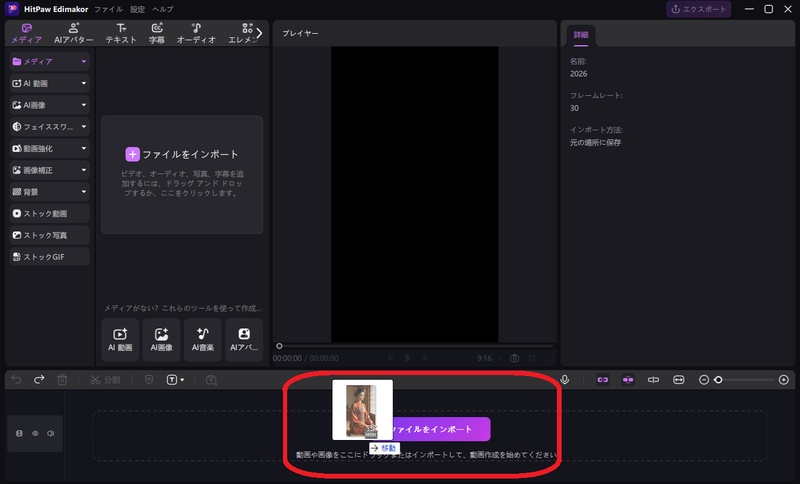Toggle track lock icon in track header
800x484 pixels.
(19, 433)
